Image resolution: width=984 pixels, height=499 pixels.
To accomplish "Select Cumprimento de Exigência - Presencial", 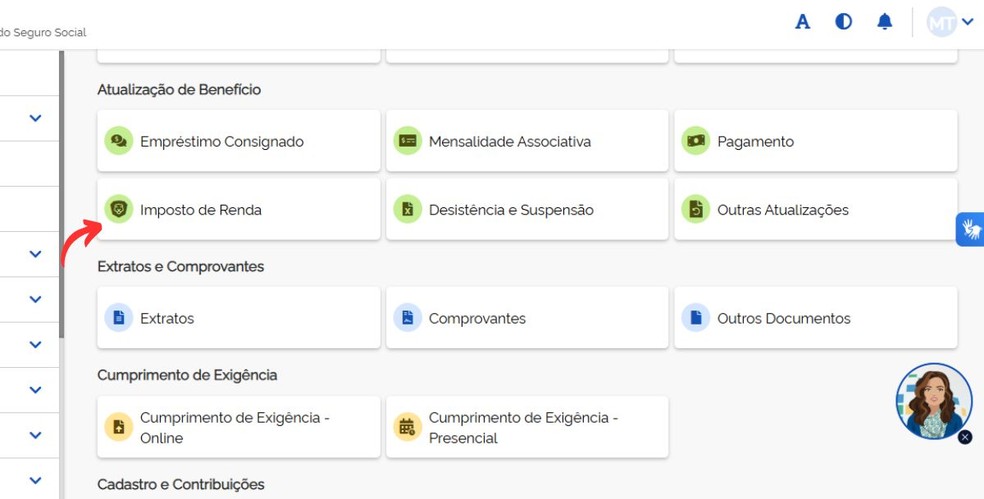I will (x=526, y=427).
